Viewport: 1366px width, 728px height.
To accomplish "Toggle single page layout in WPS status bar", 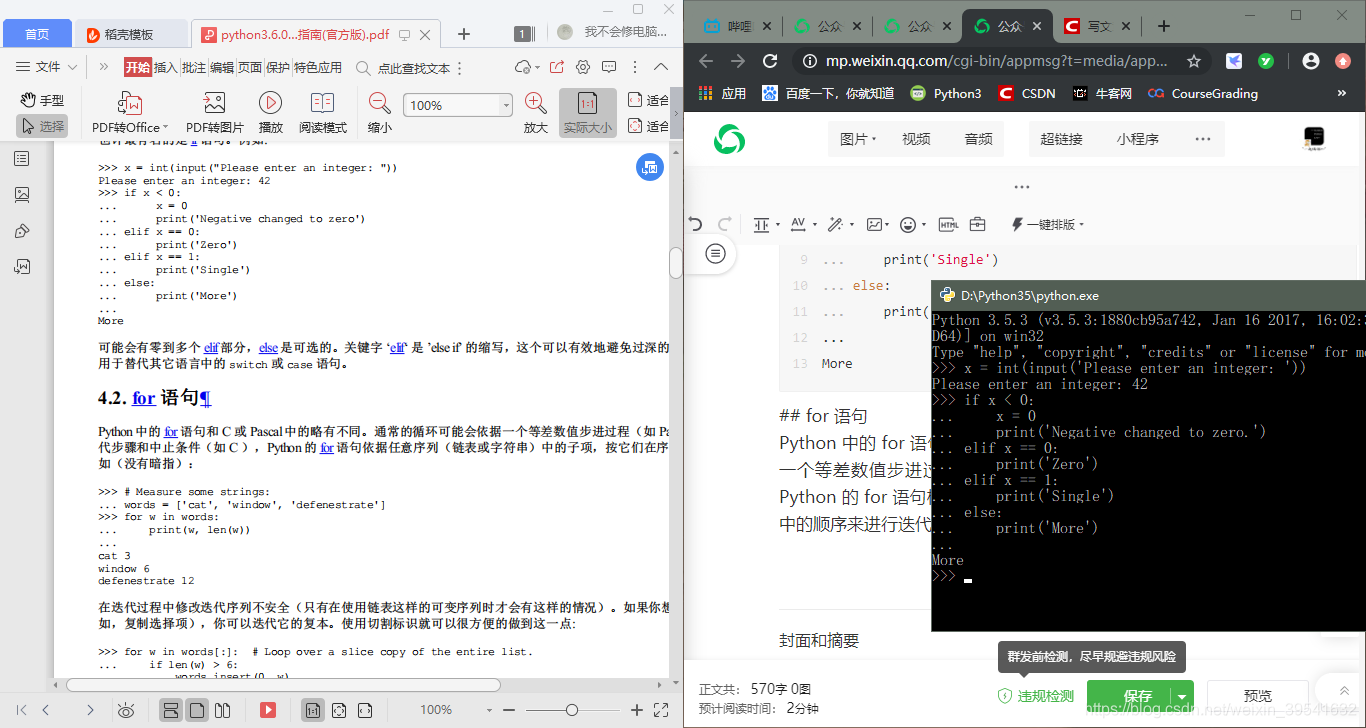I will 197,710.
